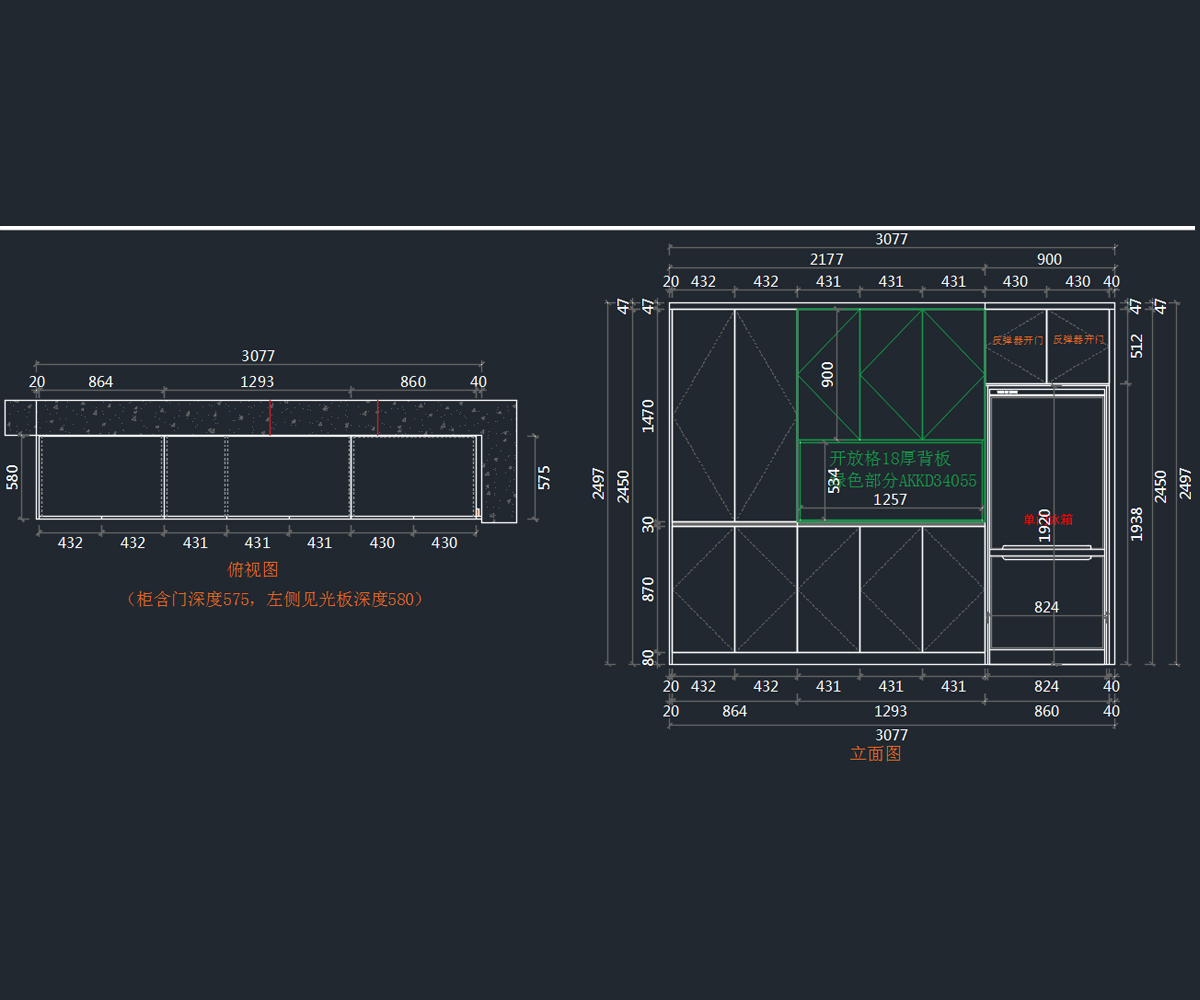Image resolution: width=1200 pixels, height=1000 pixels.
Task: Click the 575 dimension right of top view
Action: coord(544,477)
